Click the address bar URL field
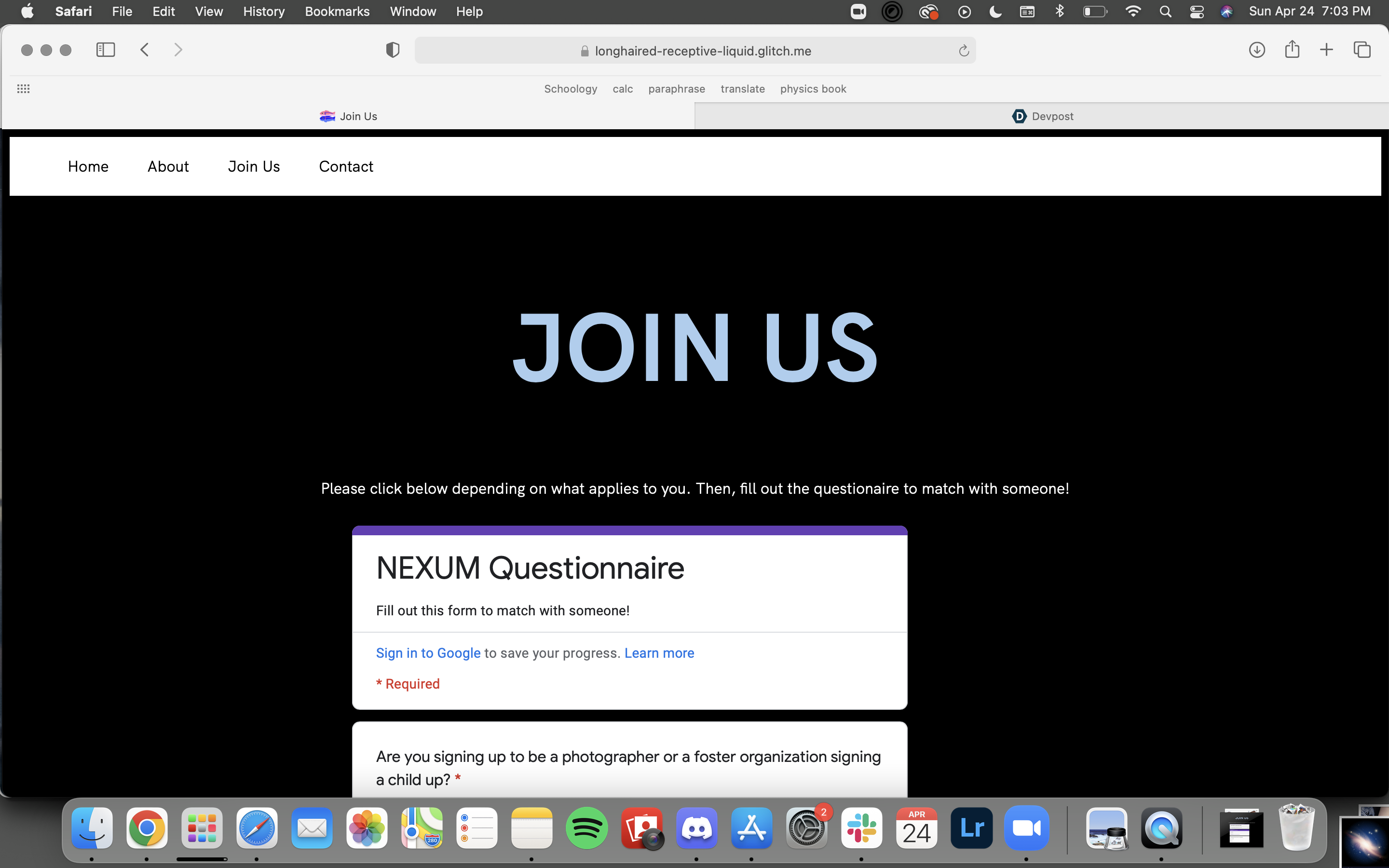Viewport: 1389px width, 868px height. pyautogui.click(x=703, y=51)
